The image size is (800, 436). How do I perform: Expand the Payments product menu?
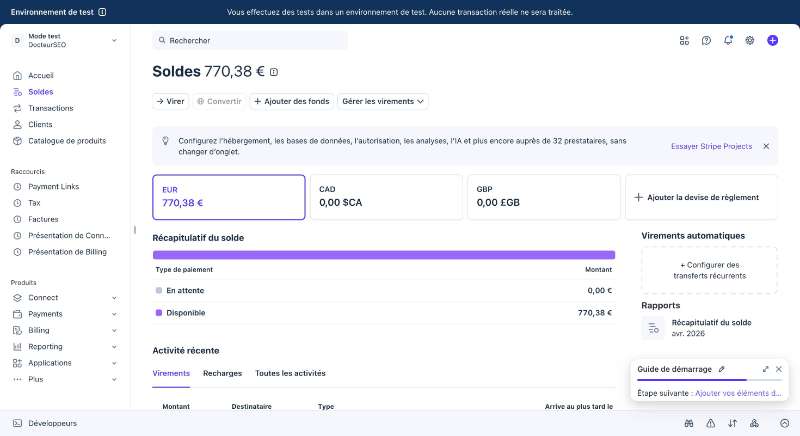tap(114, 314)
